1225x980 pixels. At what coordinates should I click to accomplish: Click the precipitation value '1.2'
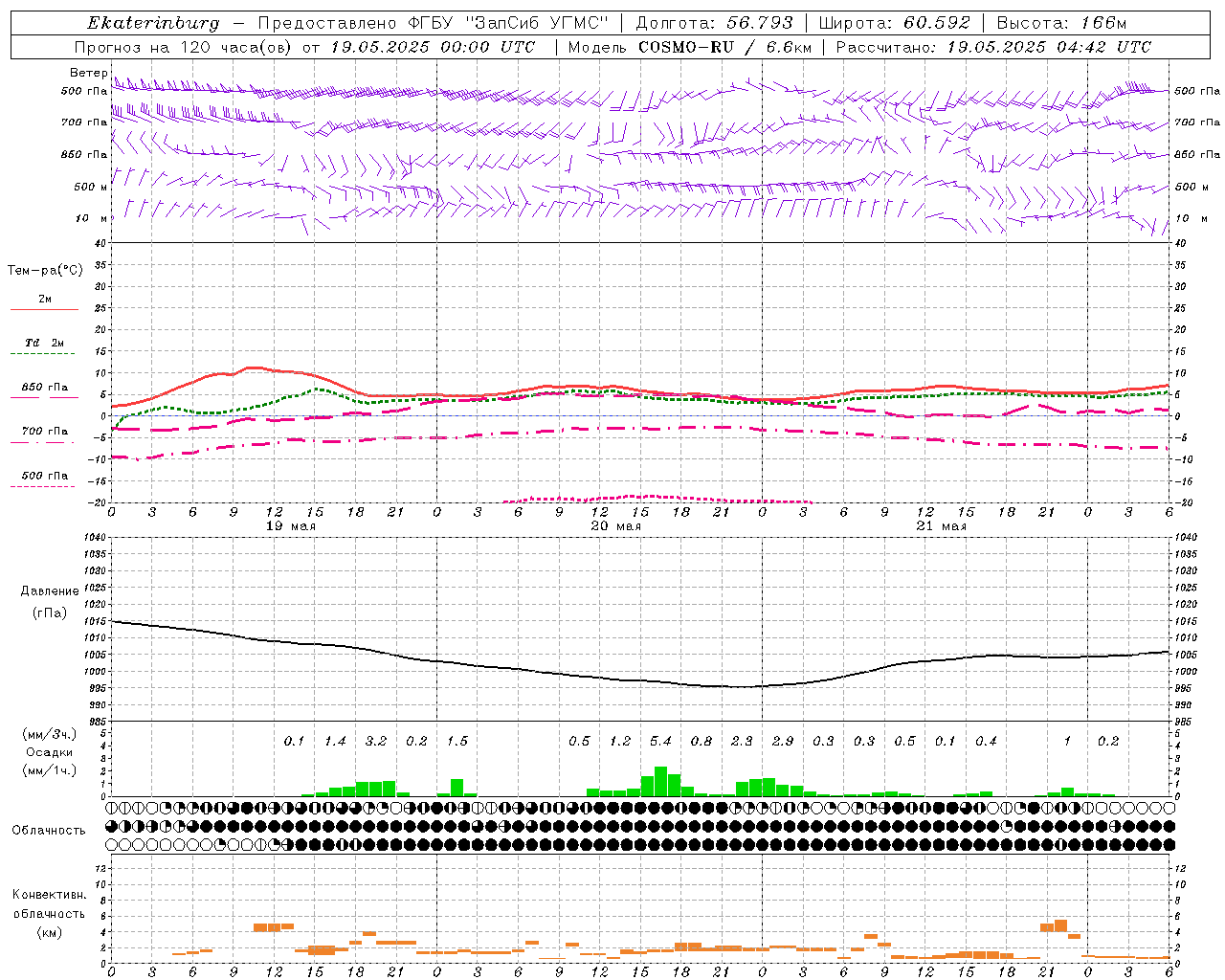pyautogui.click(x=620, y=742)
